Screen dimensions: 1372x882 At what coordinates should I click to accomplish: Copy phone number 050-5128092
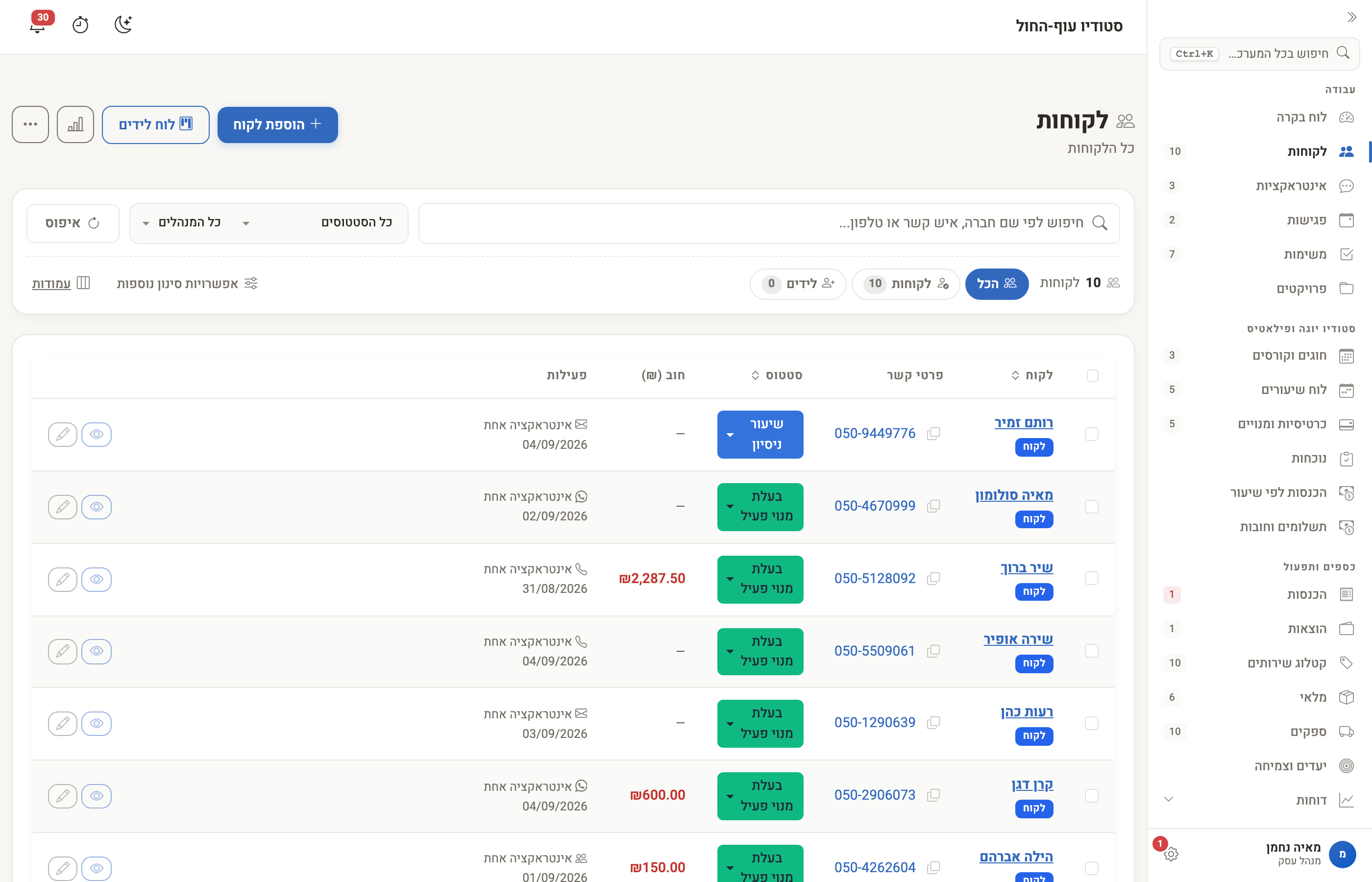tap(933, 579)
